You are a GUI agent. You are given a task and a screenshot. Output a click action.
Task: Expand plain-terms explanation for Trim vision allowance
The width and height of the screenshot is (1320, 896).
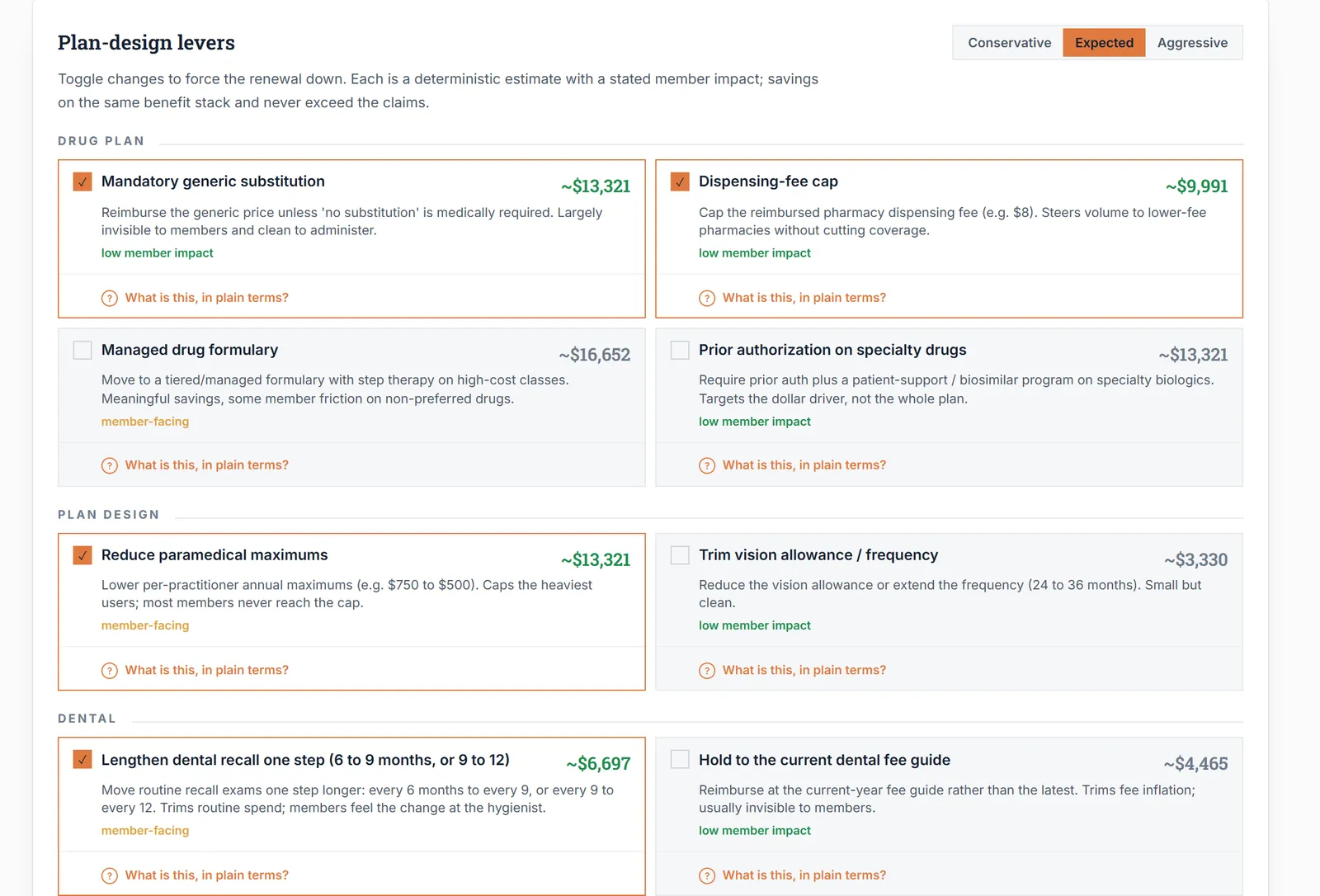pyautogui.click(x=804, y=671)
